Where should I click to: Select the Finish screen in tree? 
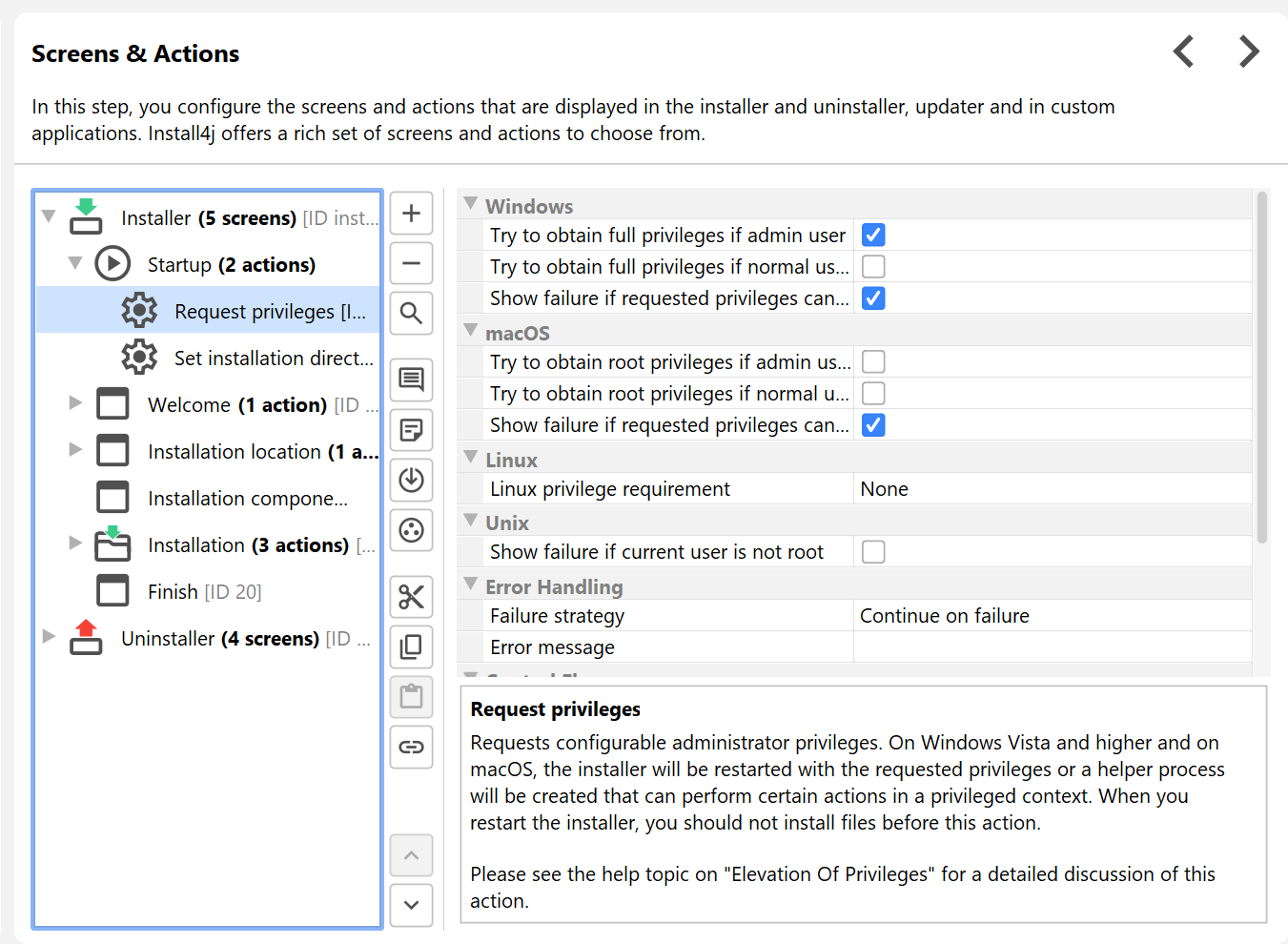point(173,592)
